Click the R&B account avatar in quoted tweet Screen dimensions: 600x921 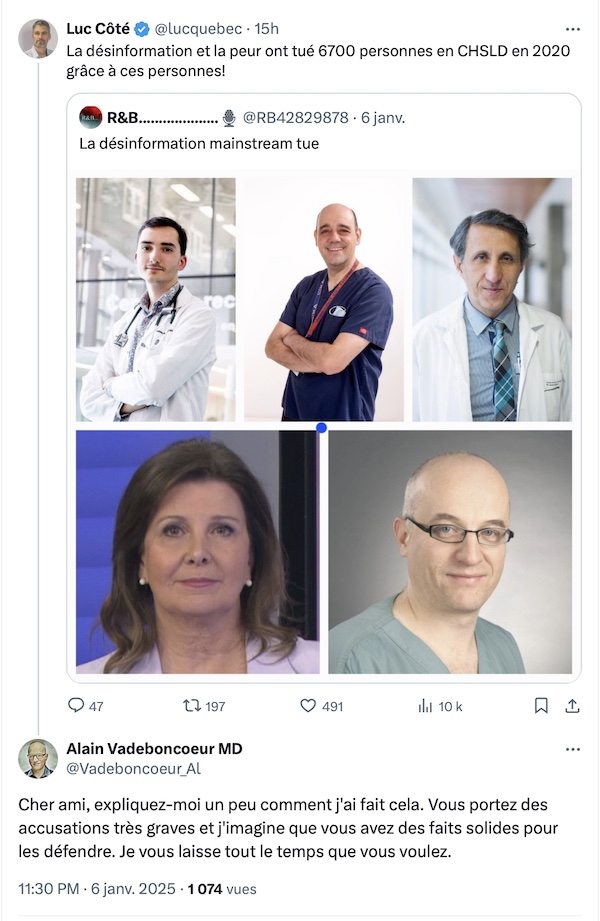(x=90, y=117)
